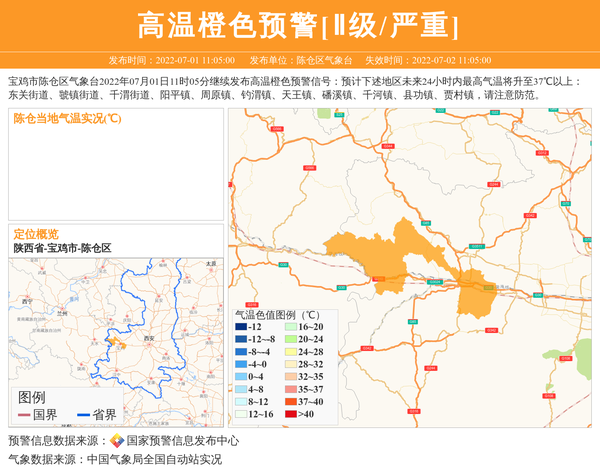Viewport: 600px width, 471px height.
Task: Click the national warning center logo icon
Action: tap(117, 441)
